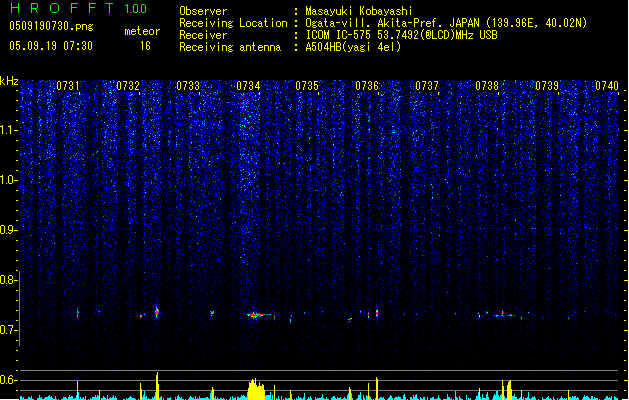
Task: Click the Receiving Location label
Action: point(233,23)
